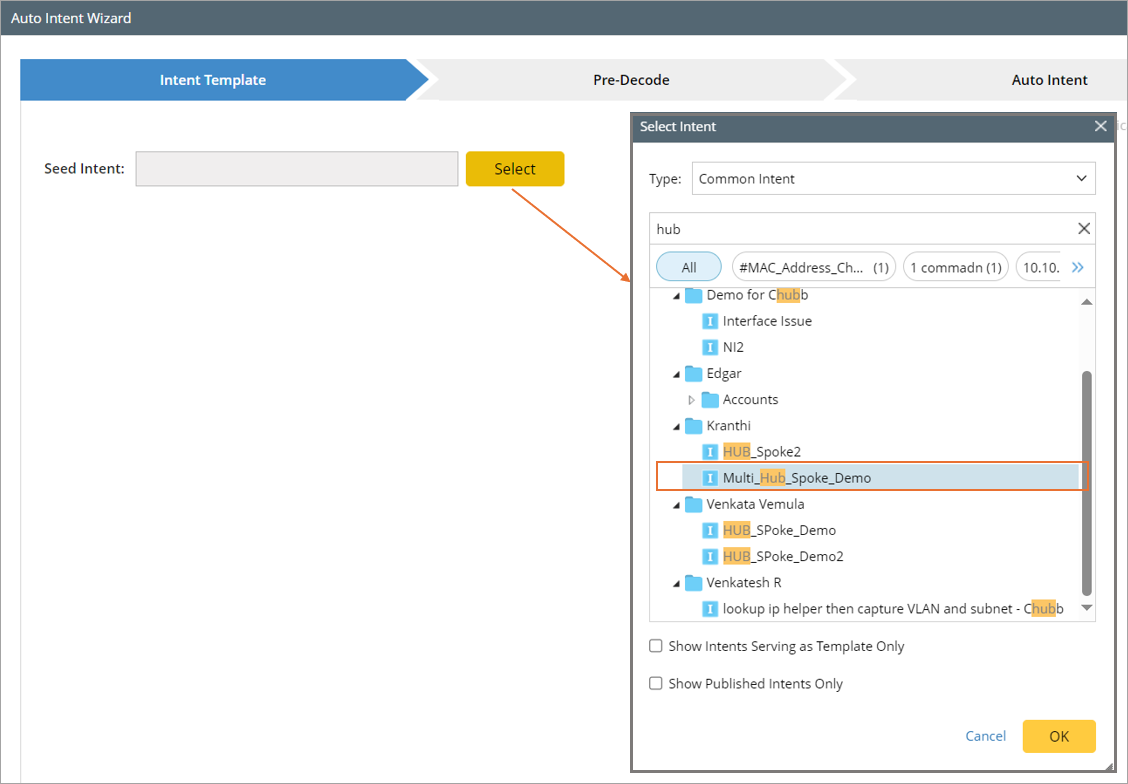Click the Kranthi folder icon
1128x784 pixels.
[693, 425]
